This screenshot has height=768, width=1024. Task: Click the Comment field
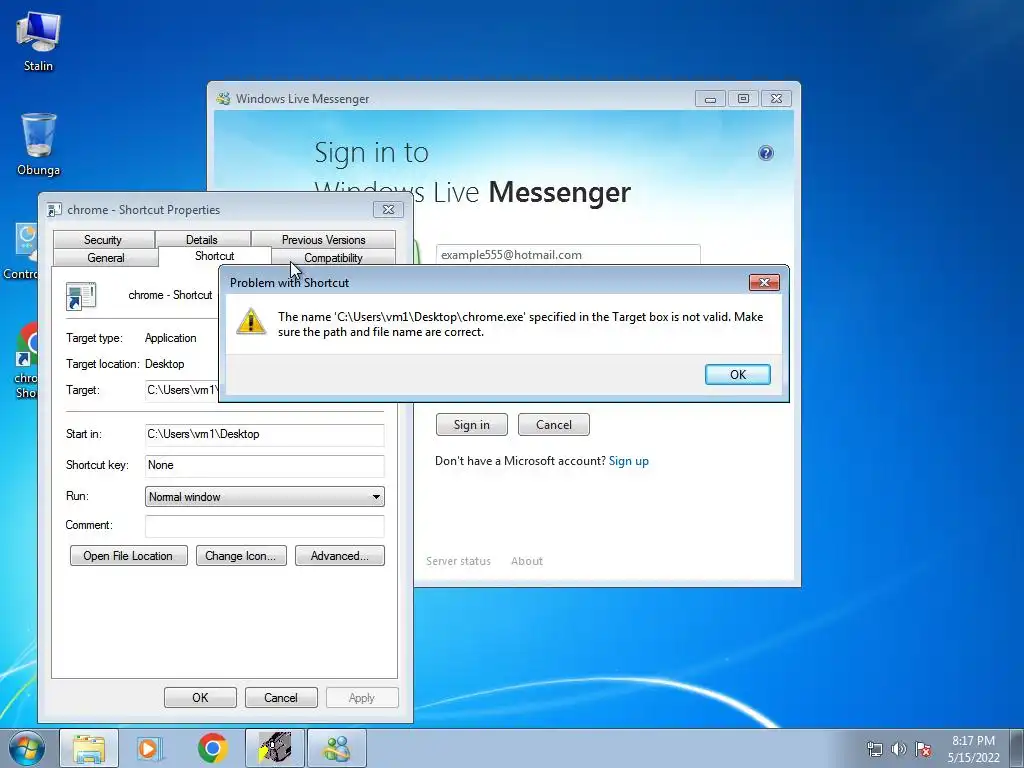coord(264,526)
